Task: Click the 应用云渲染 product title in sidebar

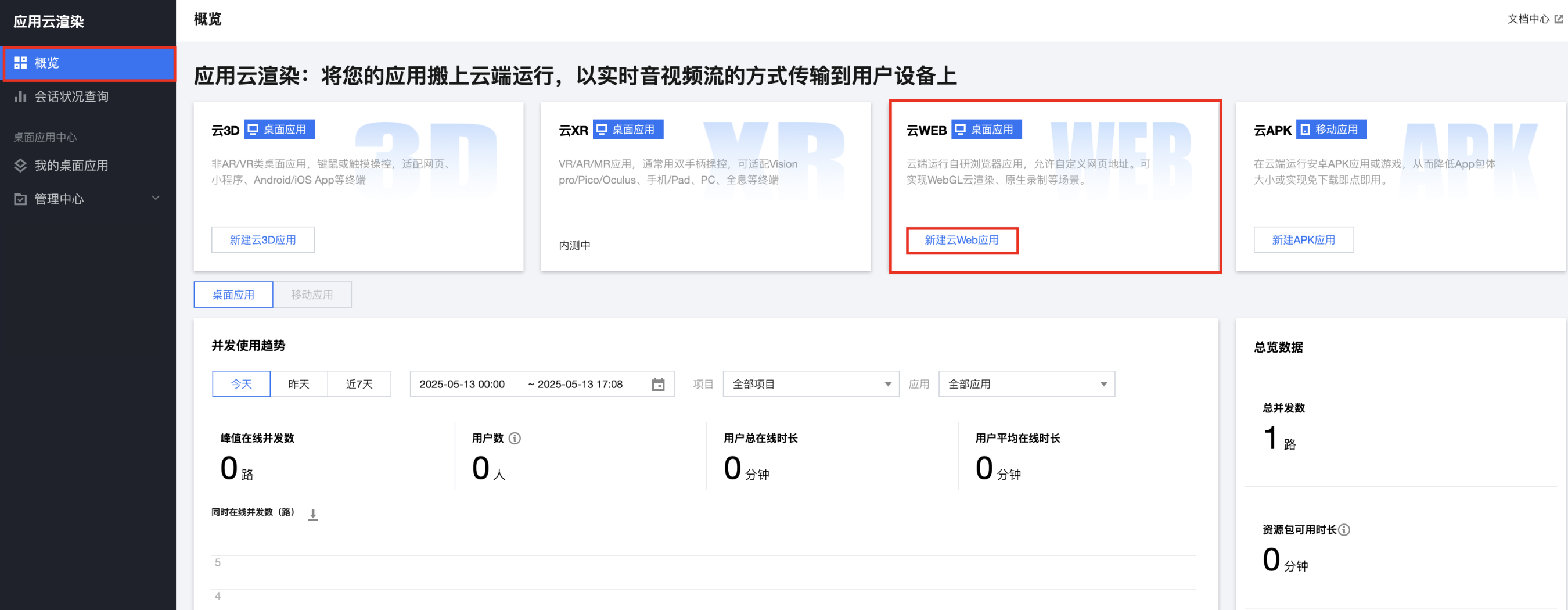Action: point(49,22)
